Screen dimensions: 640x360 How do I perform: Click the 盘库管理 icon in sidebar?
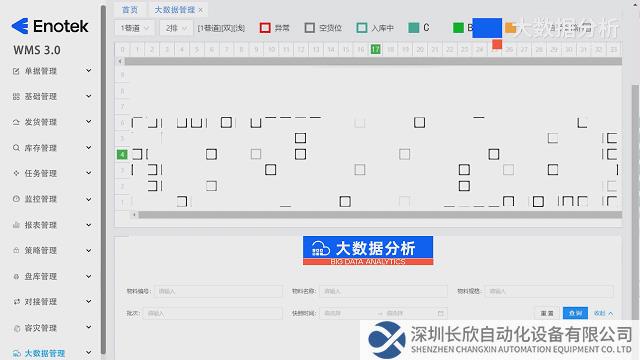click(x=16, y=276)
